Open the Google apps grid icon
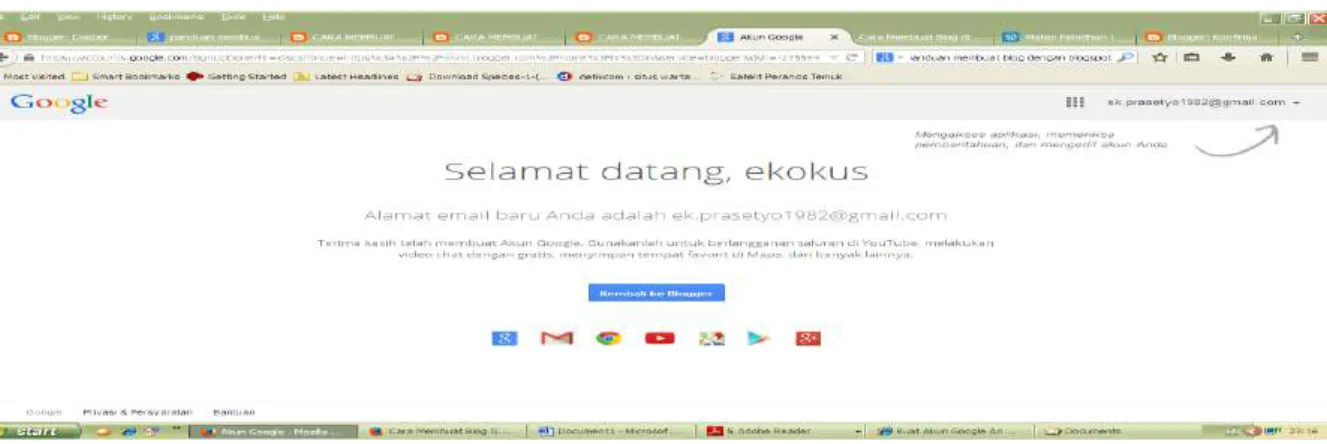Screen dimensions: 1327x444 [x=1075, y=102]
